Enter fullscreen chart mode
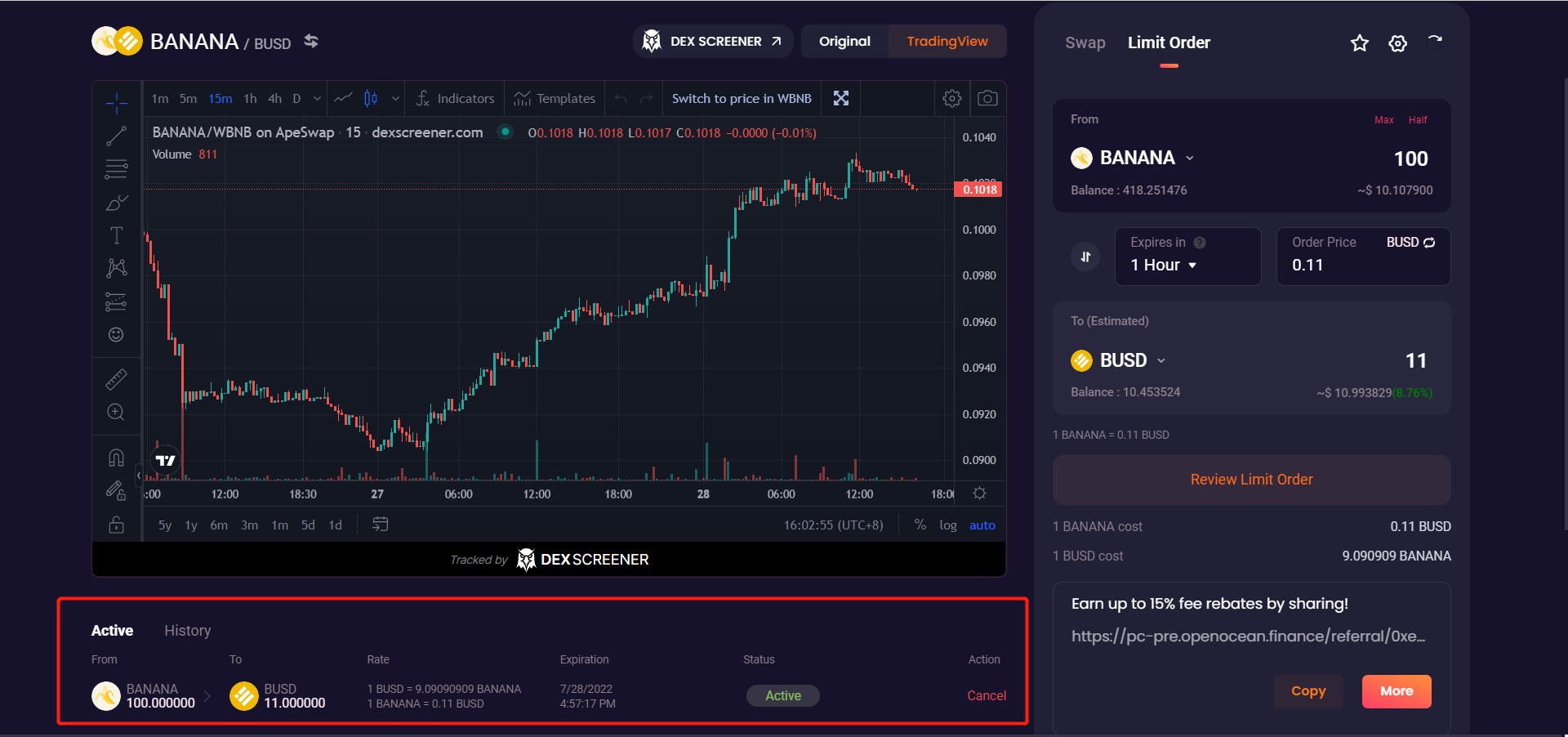Screen dimensions: 1568x737 841,98
